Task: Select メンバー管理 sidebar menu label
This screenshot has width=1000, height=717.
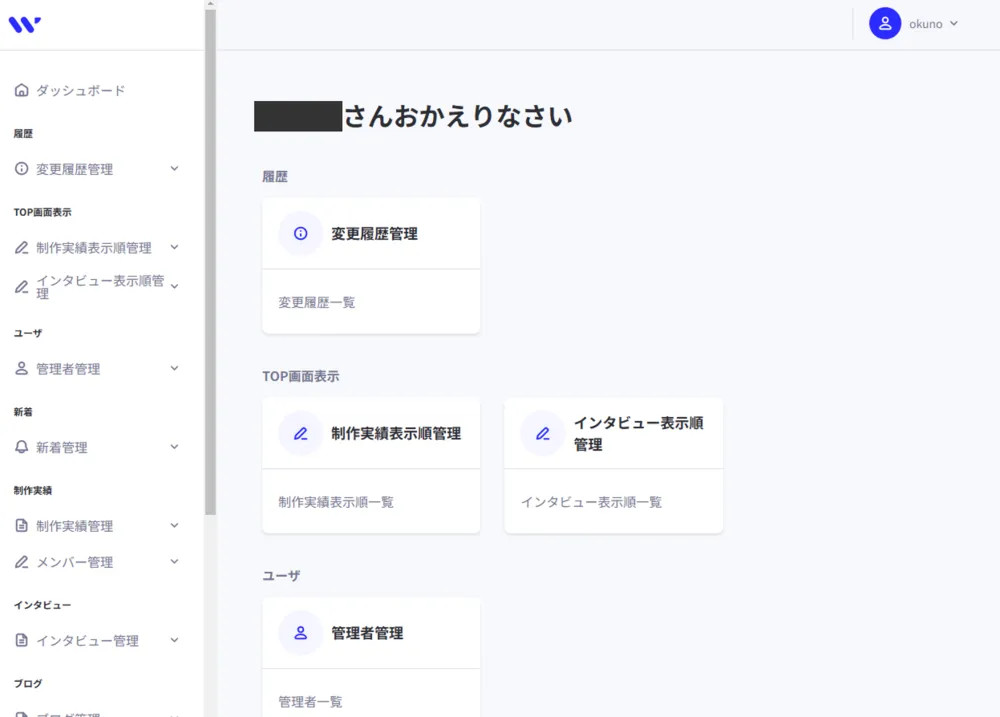Action: click(x=75, y=562)
